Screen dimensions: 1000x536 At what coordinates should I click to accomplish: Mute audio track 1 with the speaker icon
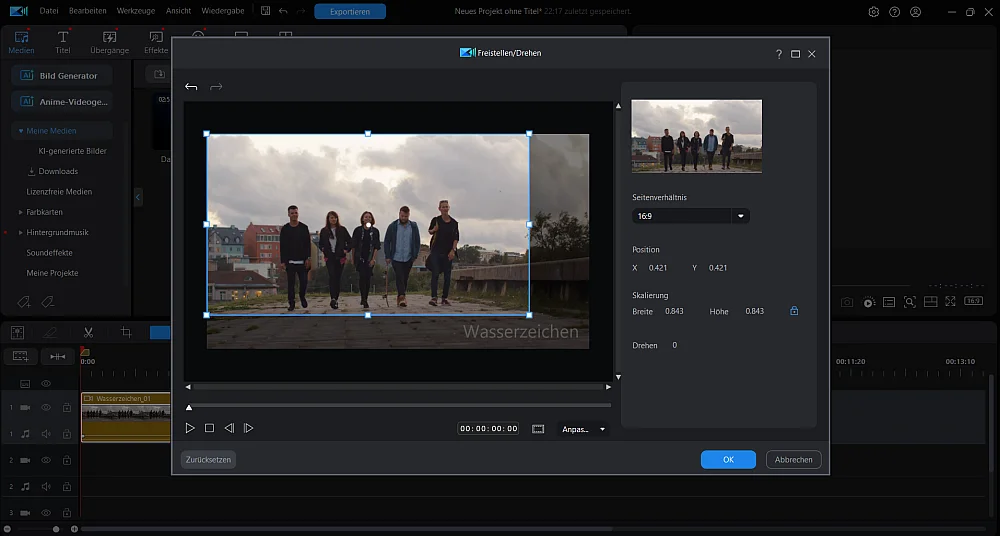pyautogui.click(x=46, y=434)
